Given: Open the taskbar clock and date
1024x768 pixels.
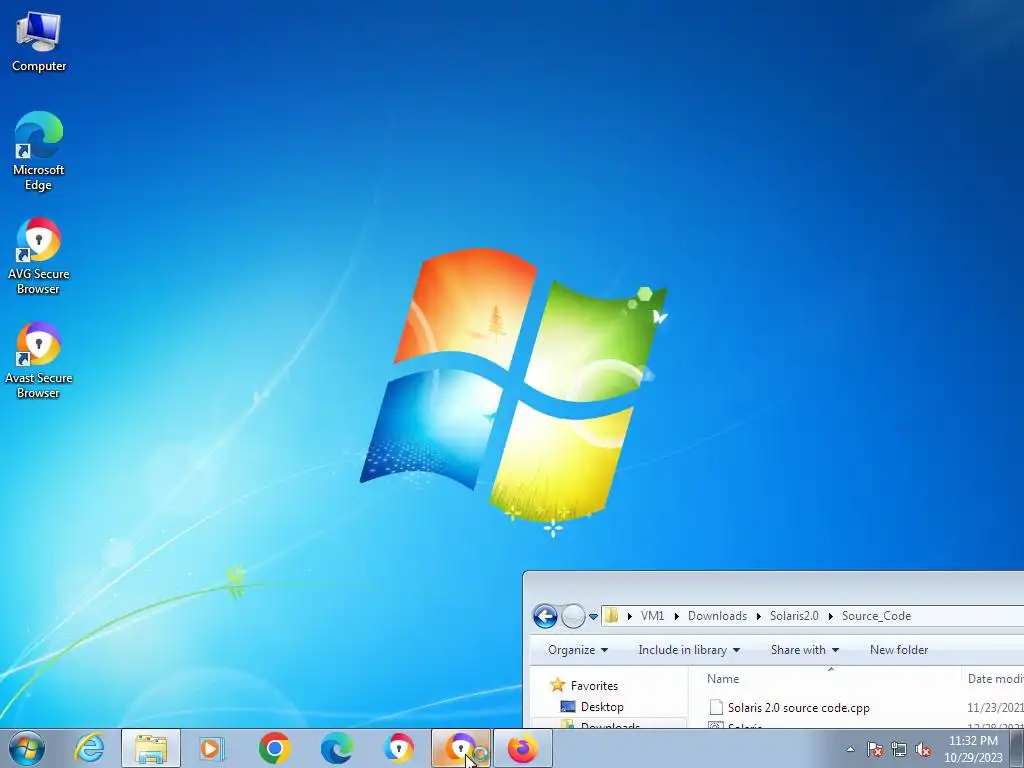Looking at the screenshot, I should [x=973, y=749].
